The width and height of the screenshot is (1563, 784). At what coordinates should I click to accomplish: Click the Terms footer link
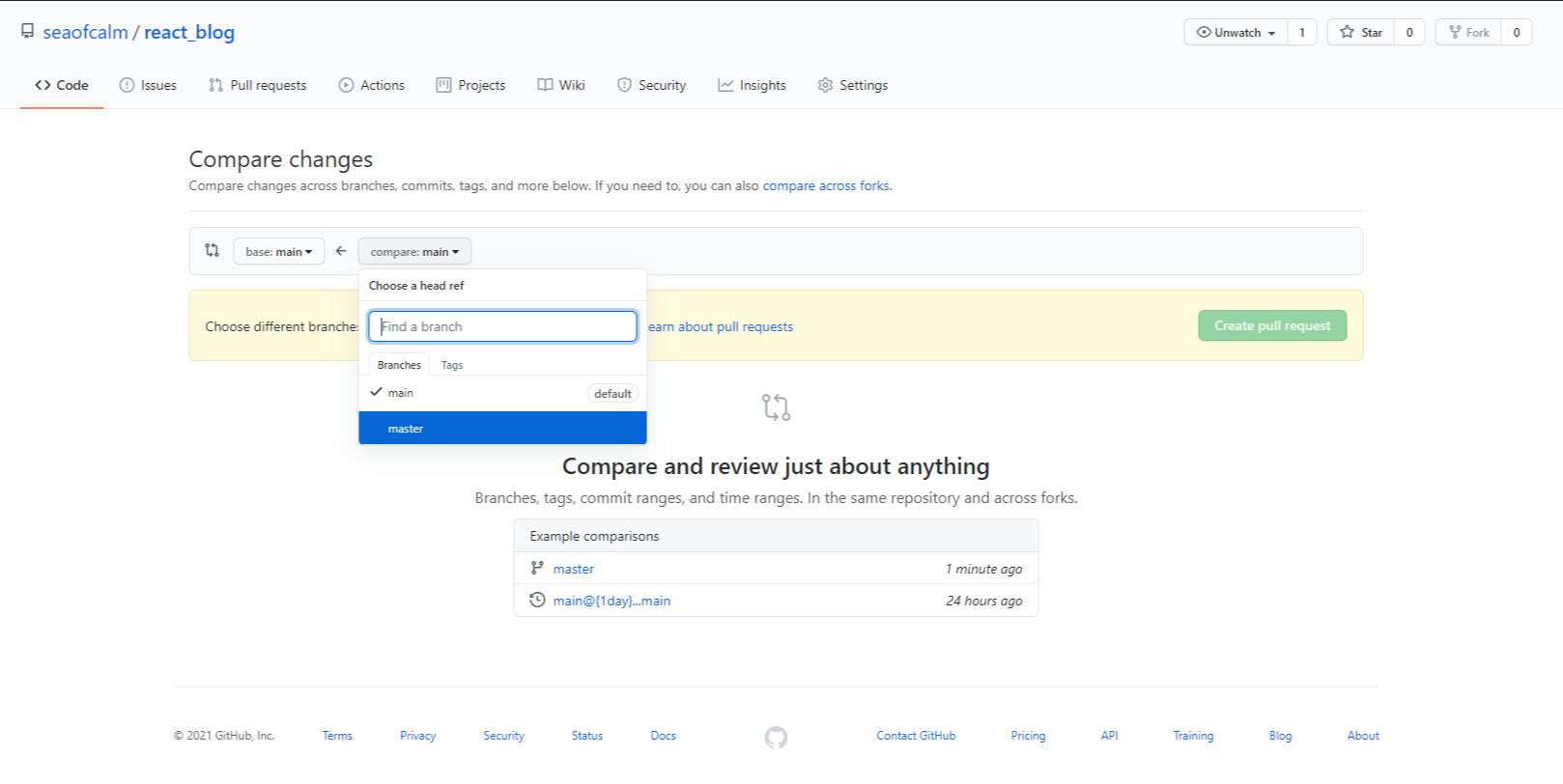tap(337, 736)
